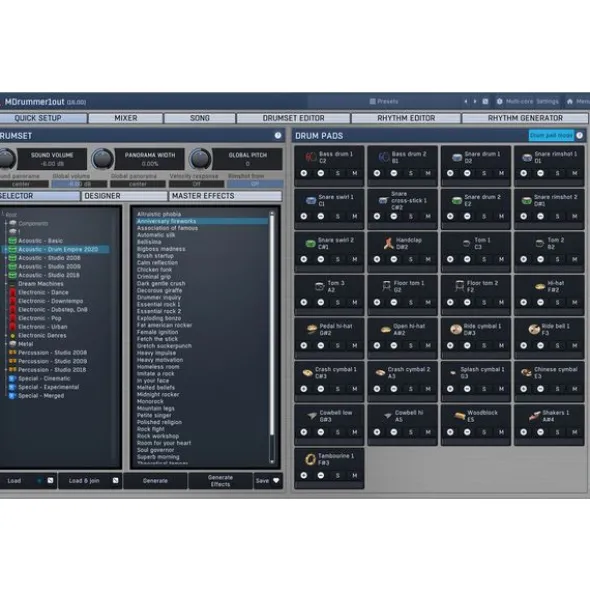Click the Panorama Width knob
The image size is (590, 591).
point(103,159)
